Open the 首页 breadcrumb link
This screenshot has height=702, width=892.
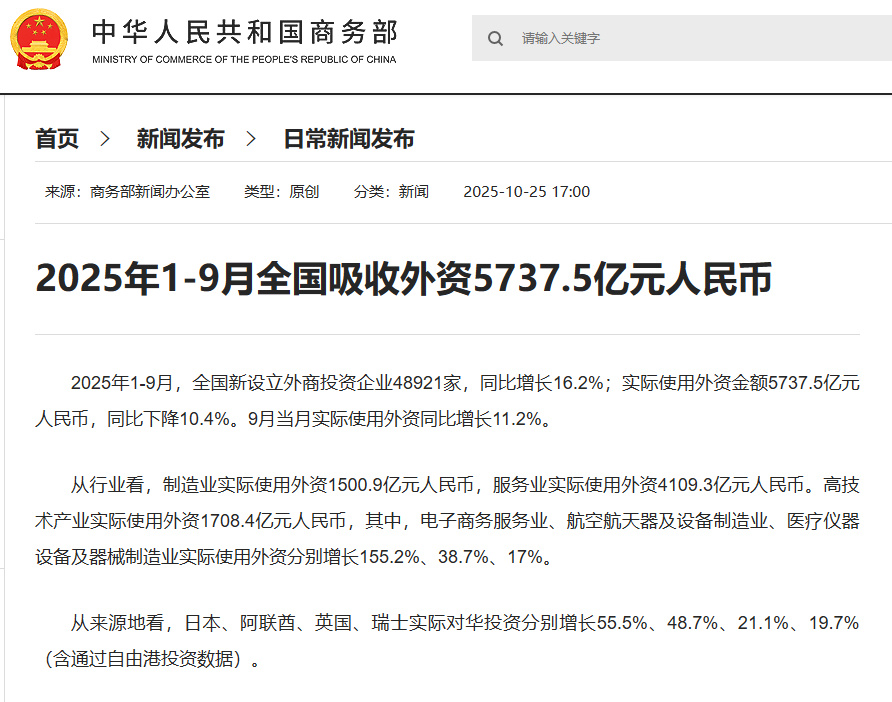point(57,139)
